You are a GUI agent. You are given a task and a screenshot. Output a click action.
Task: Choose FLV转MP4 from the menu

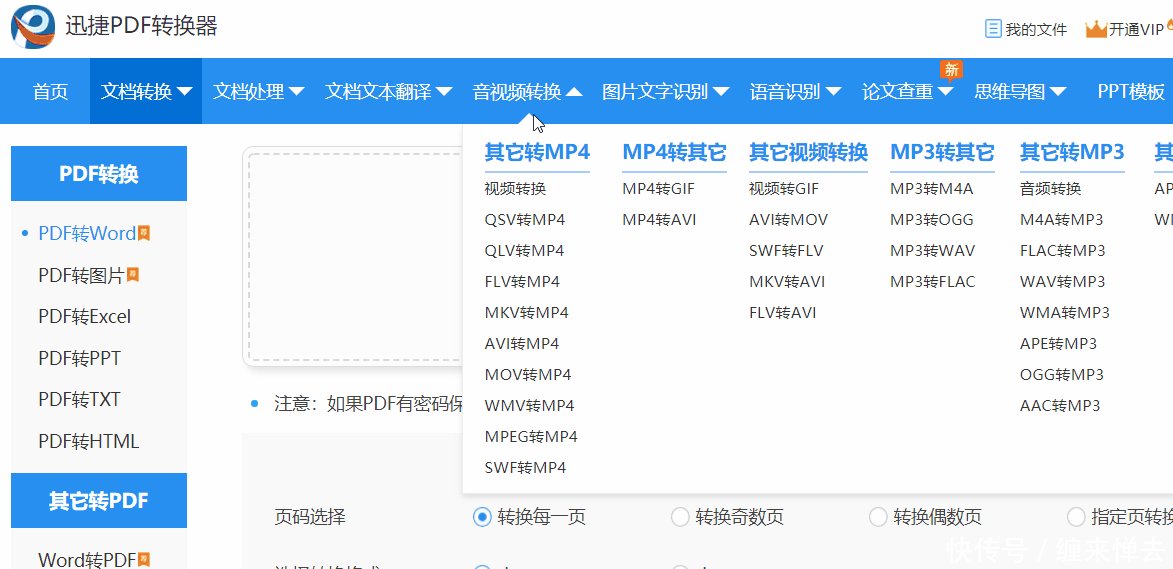(x=521, y=282)
